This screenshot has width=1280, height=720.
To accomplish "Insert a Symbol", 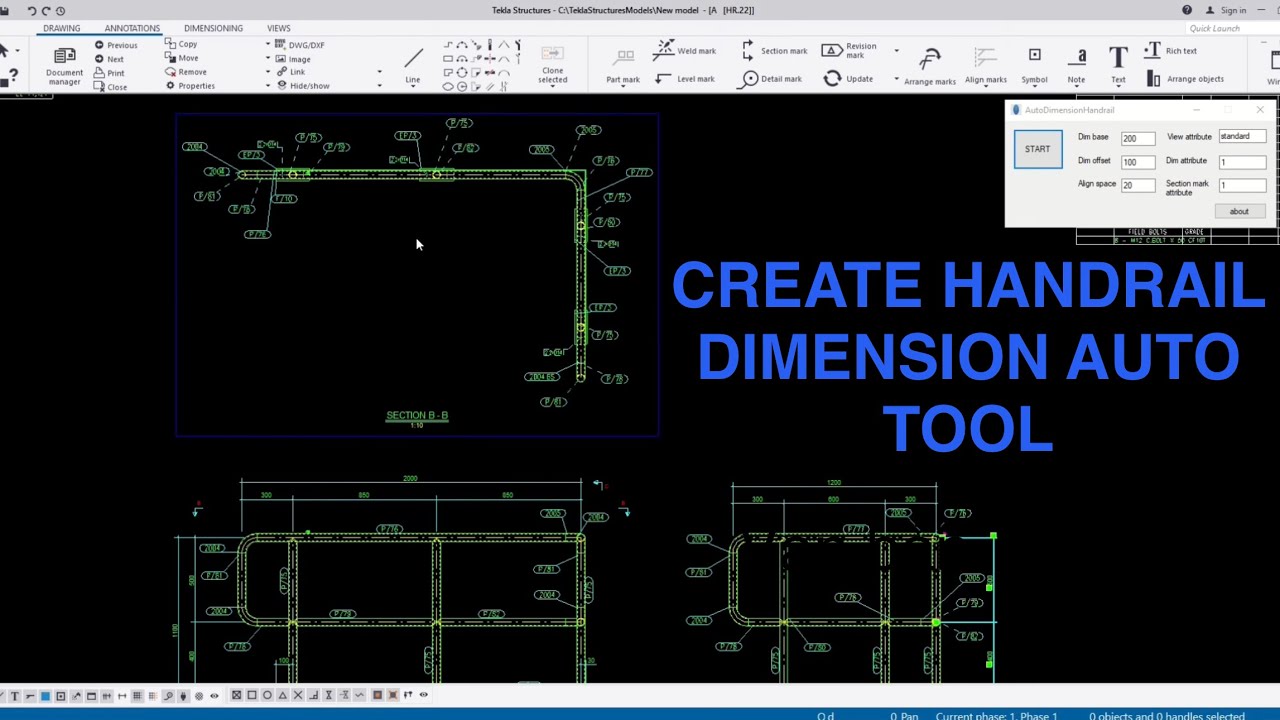I will 1034,66.
